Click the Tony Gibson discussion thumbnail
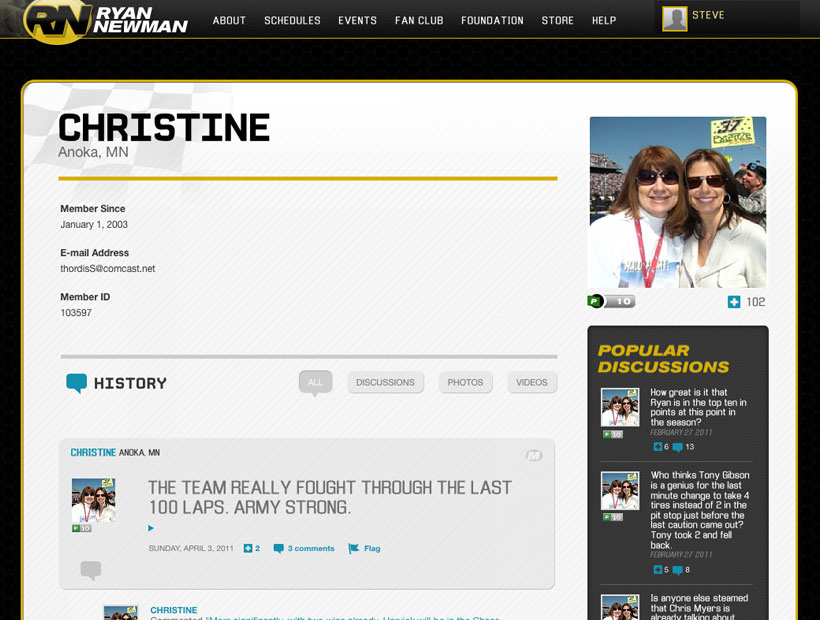 [x=620, y=490]
